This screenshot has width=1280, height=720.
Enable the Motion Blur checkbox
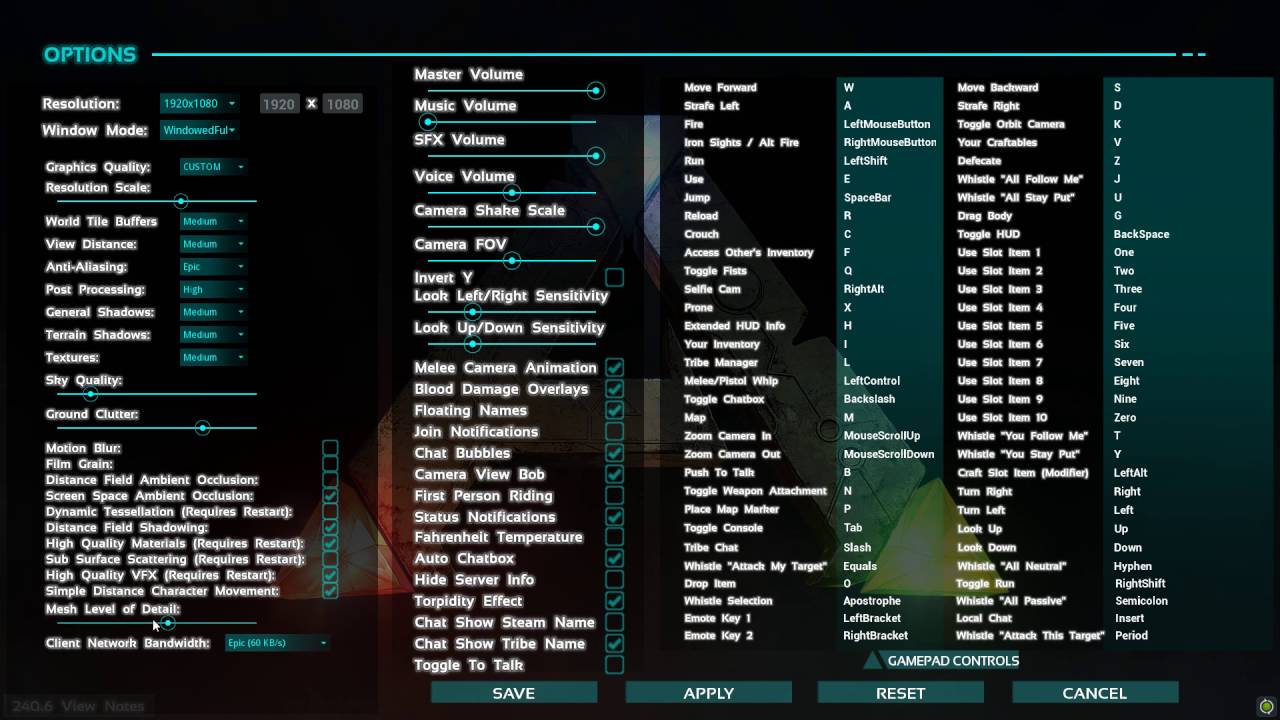click(x=330, y=448)
